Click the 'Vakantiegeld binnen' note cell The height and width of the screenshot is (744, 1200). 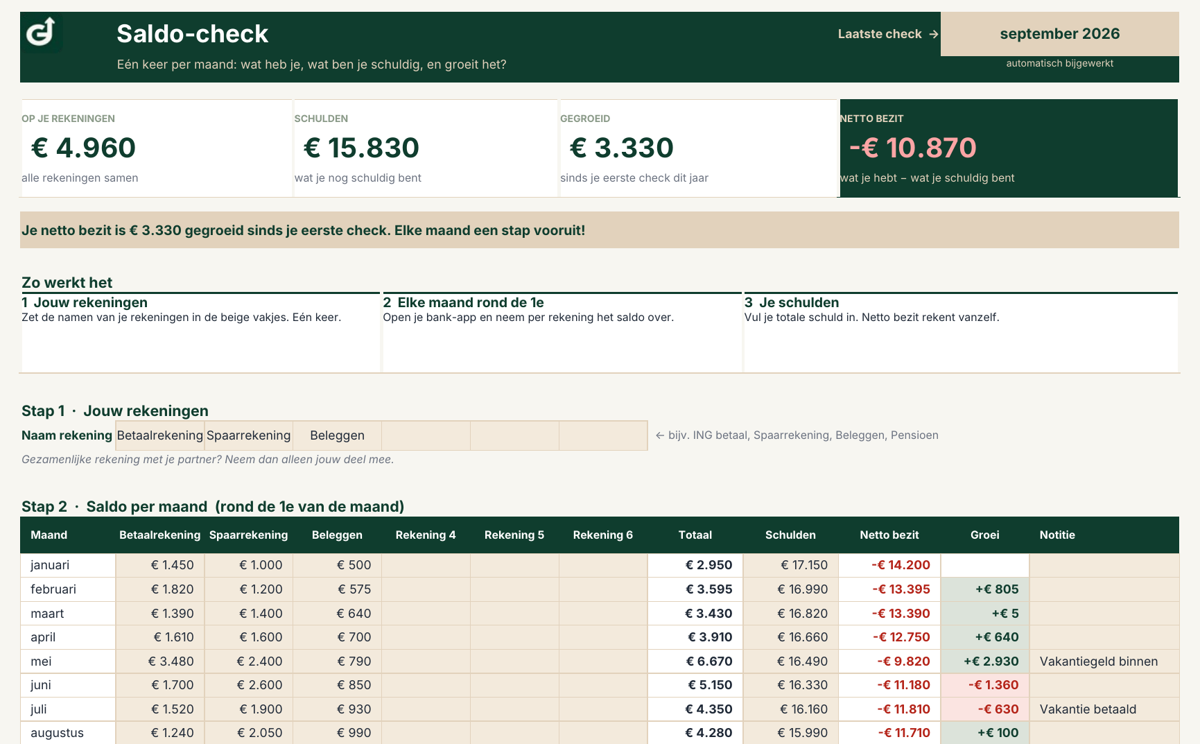tap(1104, 661)
